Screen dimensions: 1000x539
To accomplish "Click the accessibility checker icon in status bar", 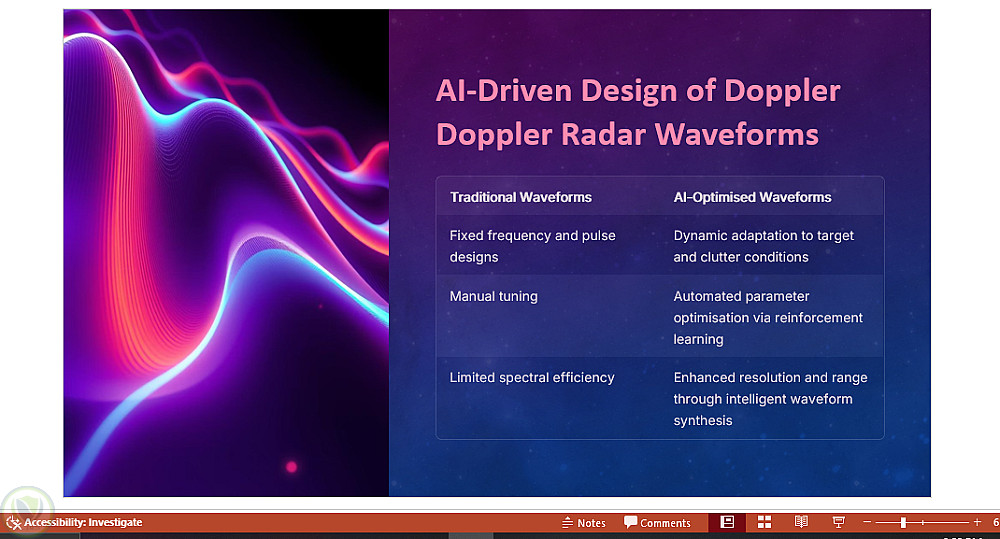I will [13, 522].
